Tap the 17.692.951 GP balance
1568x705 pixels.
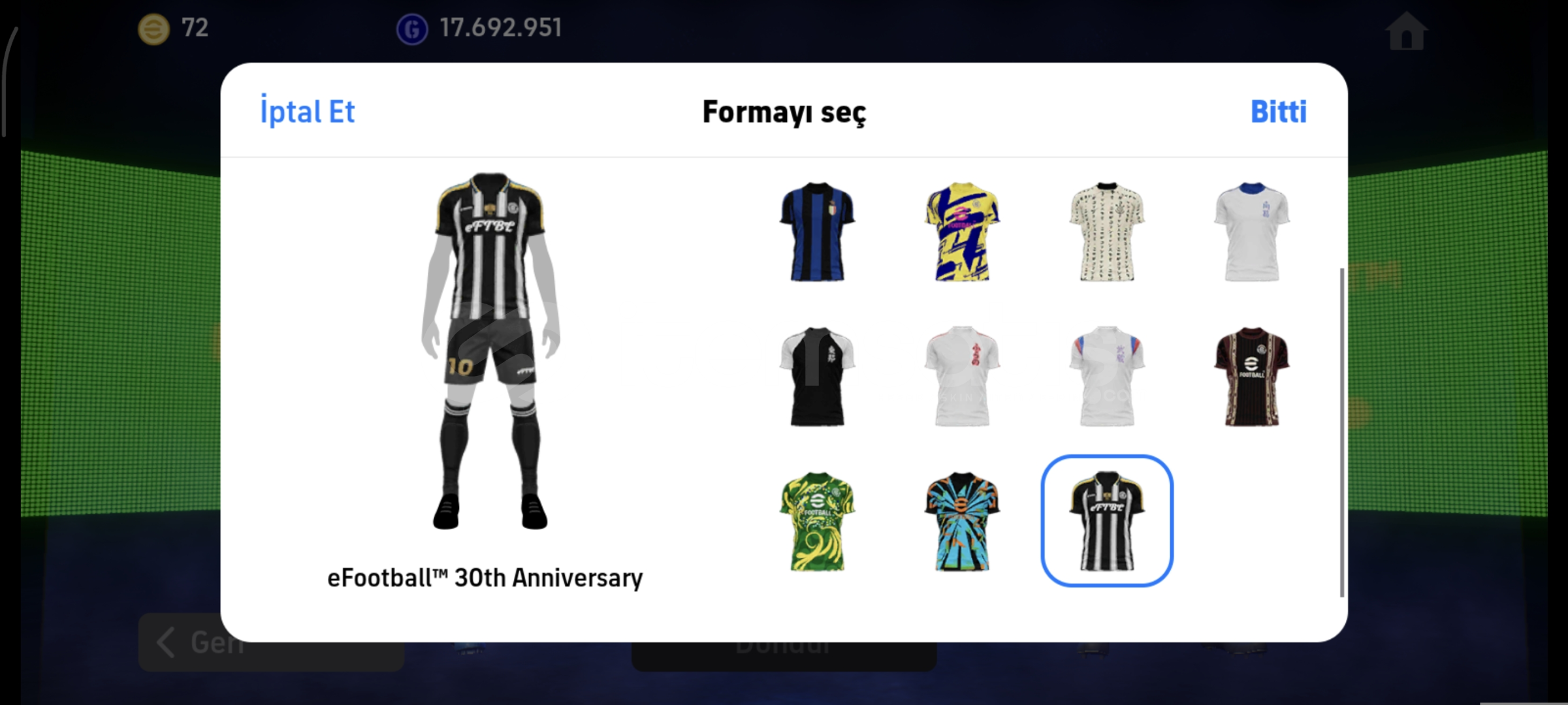point(501,28)
